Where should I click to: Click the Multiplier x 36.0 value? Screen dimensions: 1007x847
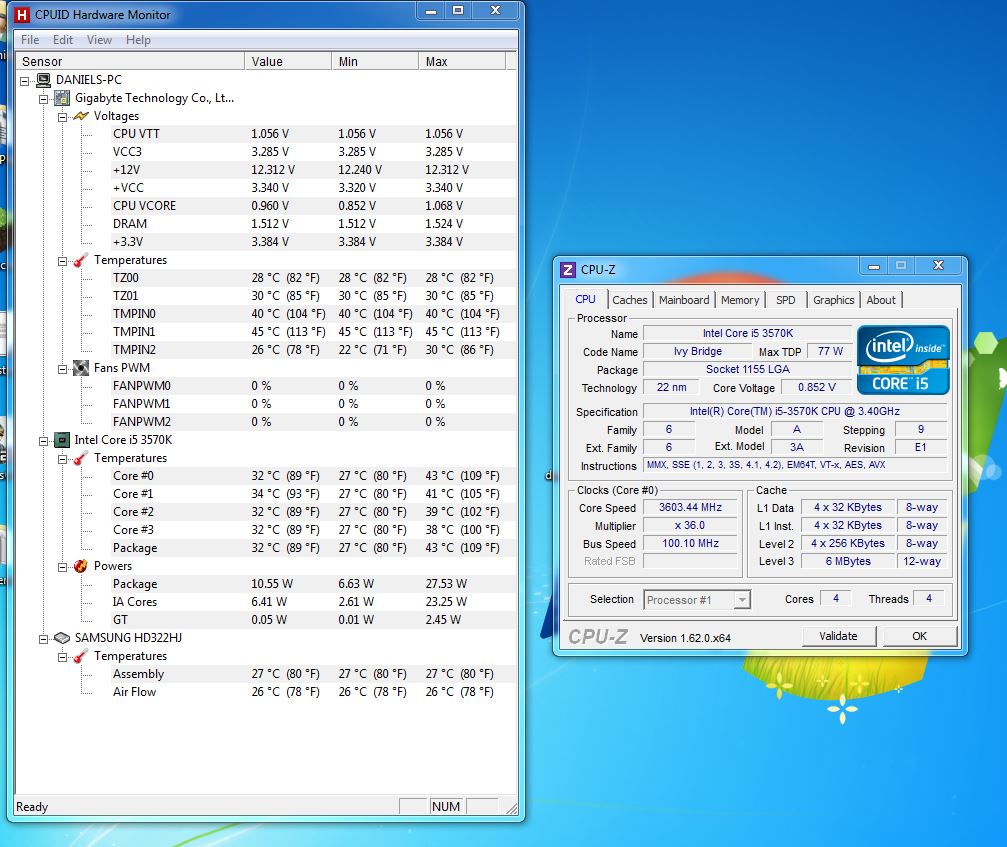(x=690, y=525)
